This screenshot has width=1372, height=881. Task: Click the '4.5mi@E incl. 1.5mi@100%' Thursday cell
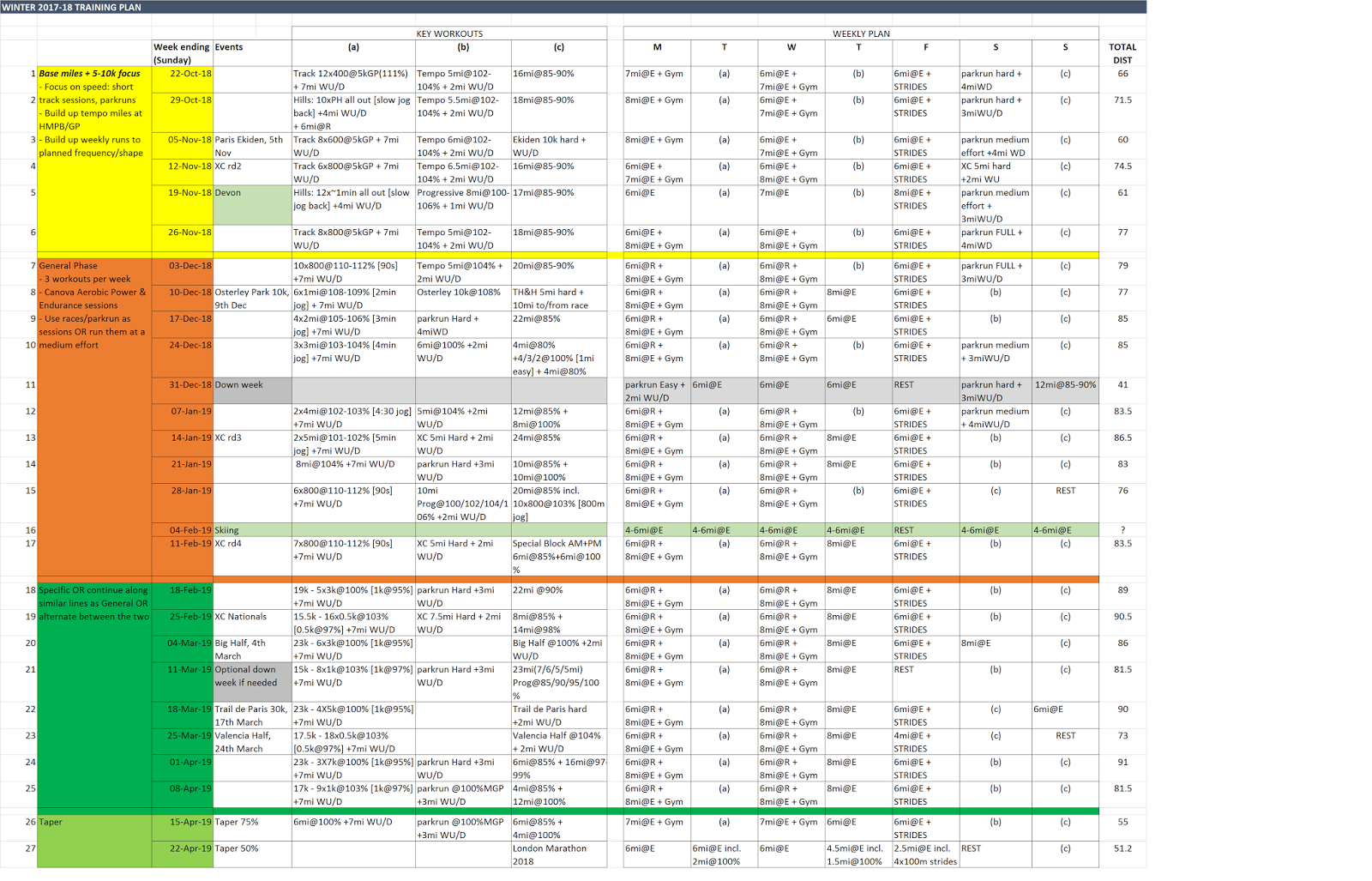pyautogui.click(x=857, y=855)
